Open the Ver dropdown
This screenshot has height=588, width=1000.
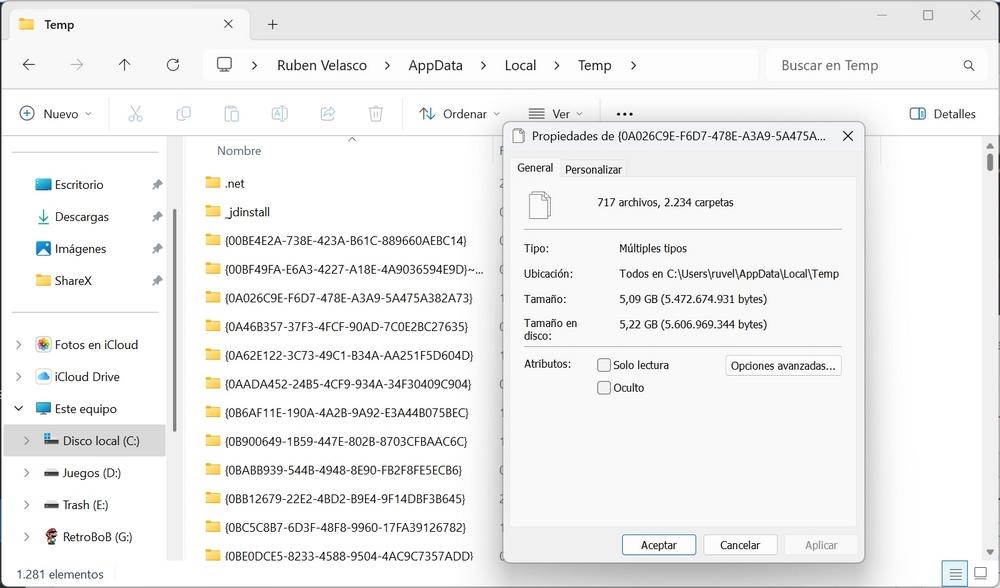pyautogui.click(x=555, y=114)
